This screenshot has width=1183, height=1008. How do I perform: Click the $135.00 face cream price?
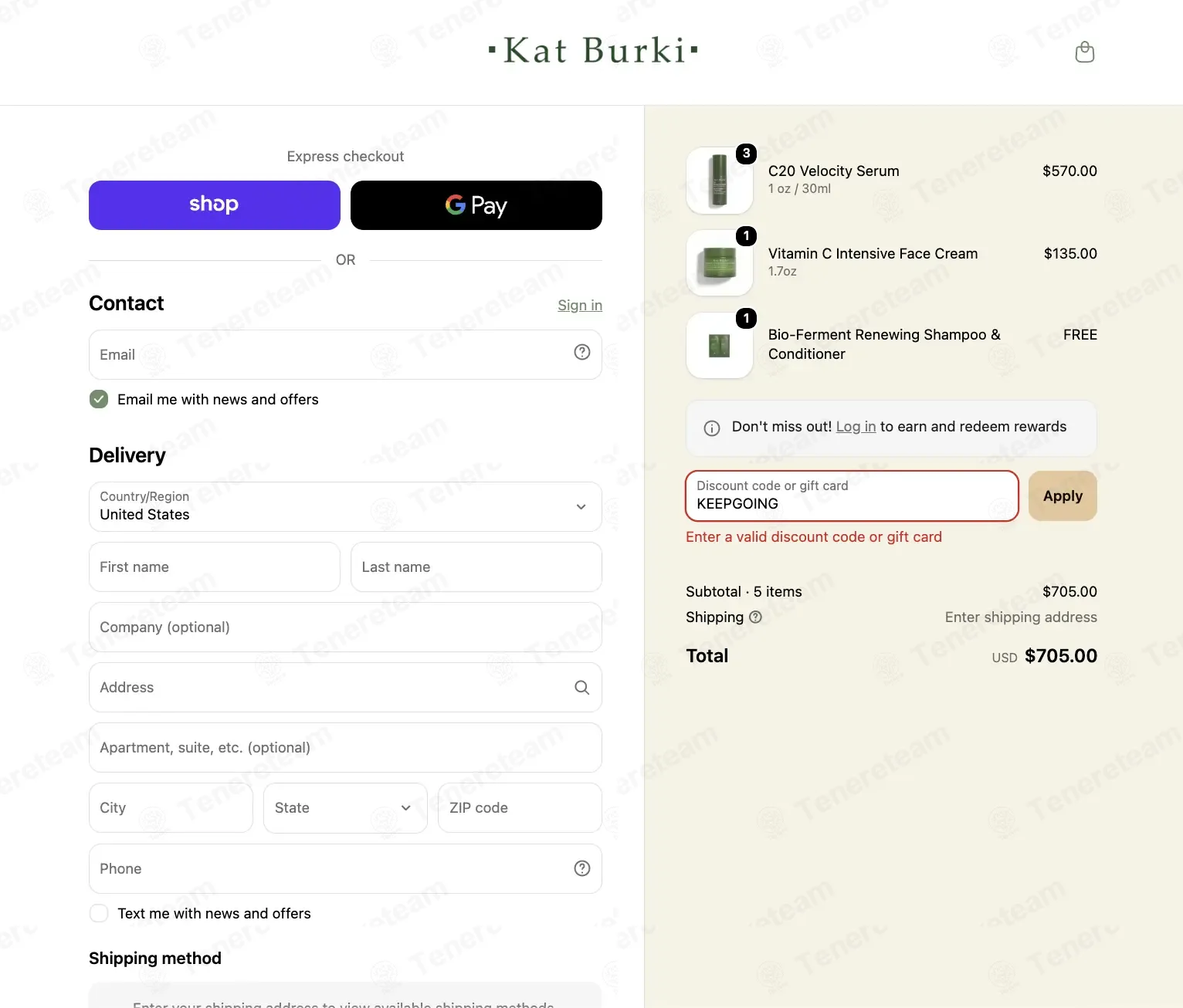[1070, 253]
